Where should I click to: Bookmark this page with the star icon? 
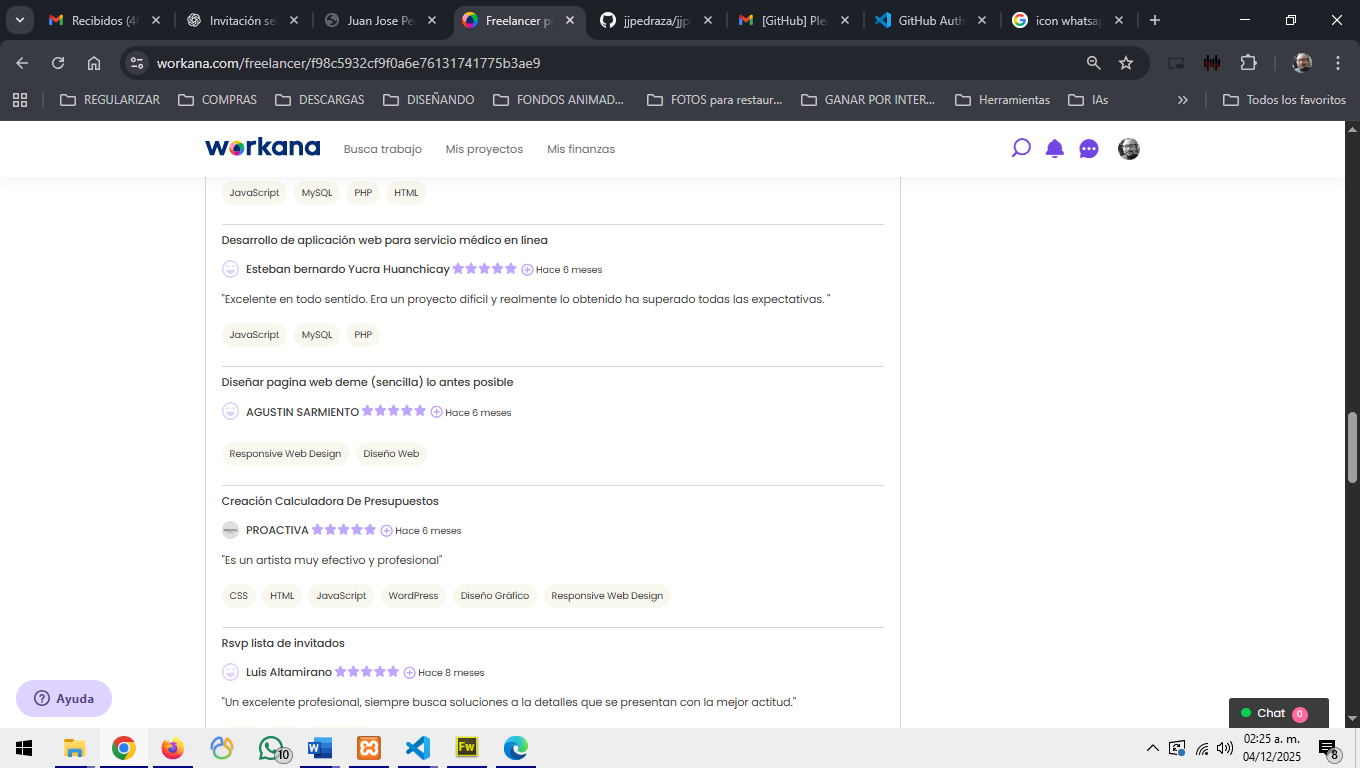pyautogui.click(x=1126, y=63)
